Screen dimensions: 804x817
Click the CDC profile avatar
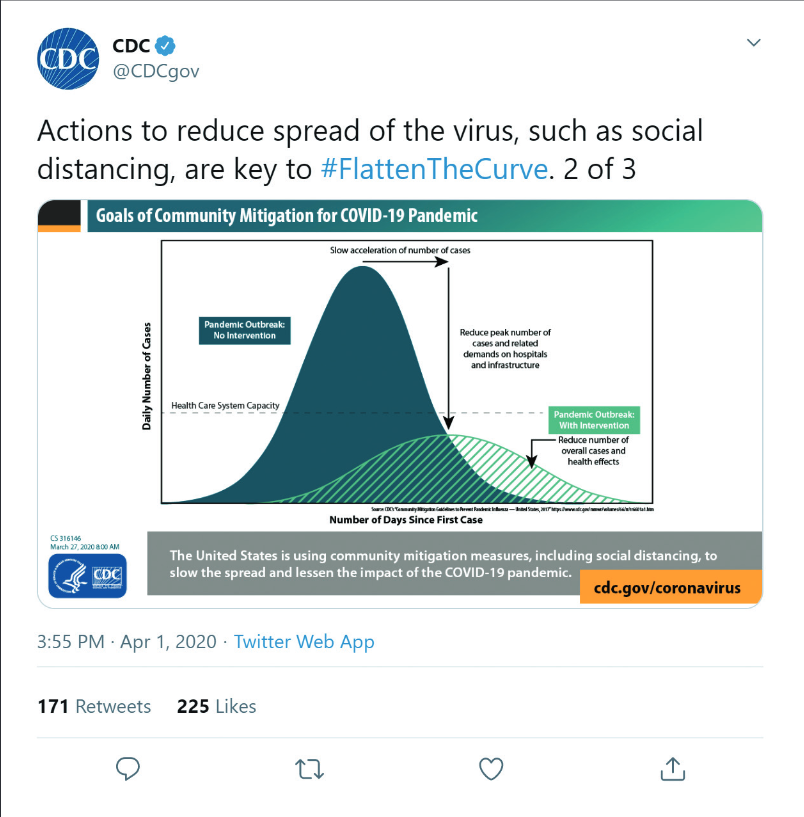[68, 58]
